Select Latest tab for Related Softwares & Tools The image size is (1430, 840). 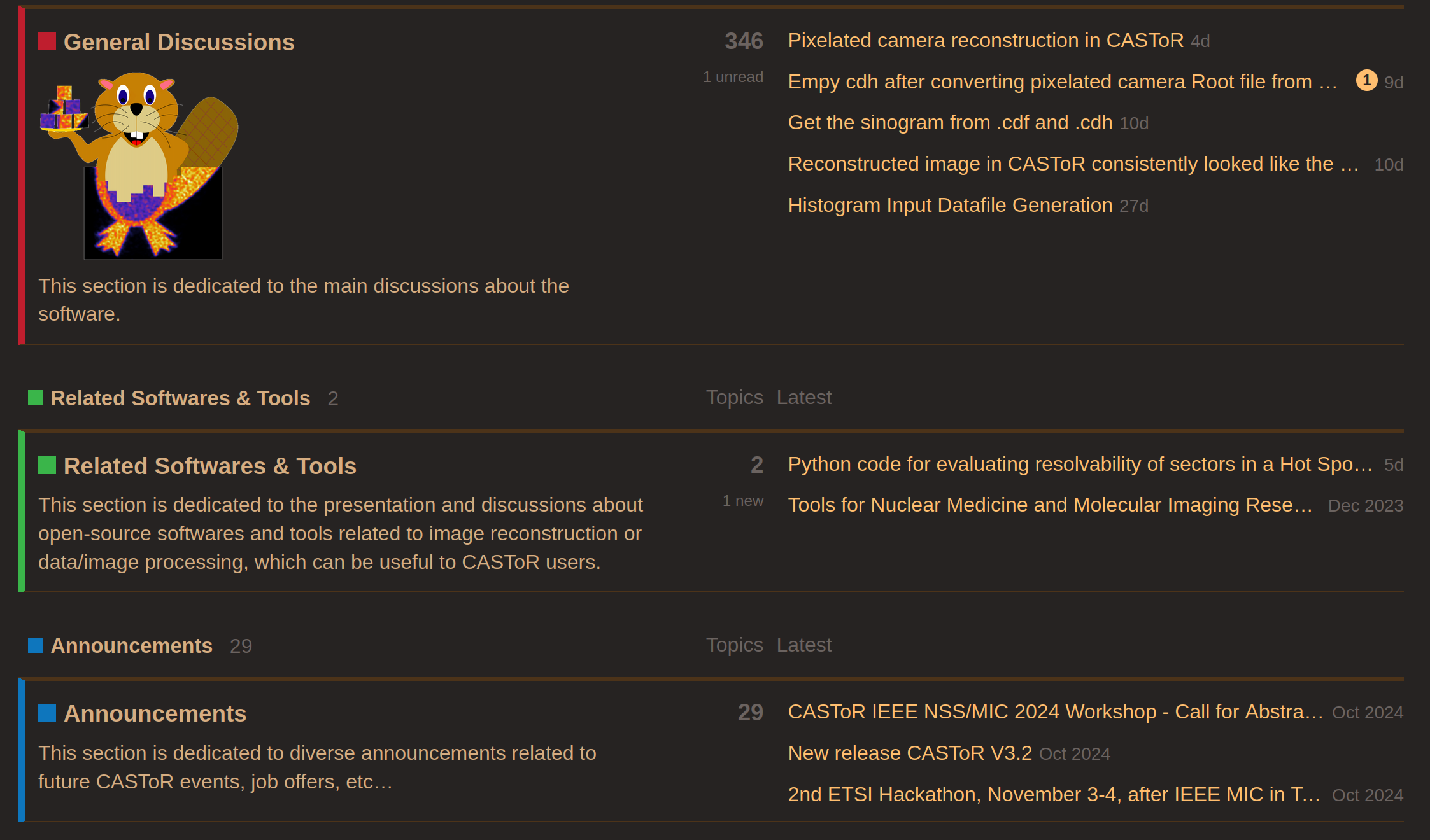(x=803, y=398)
